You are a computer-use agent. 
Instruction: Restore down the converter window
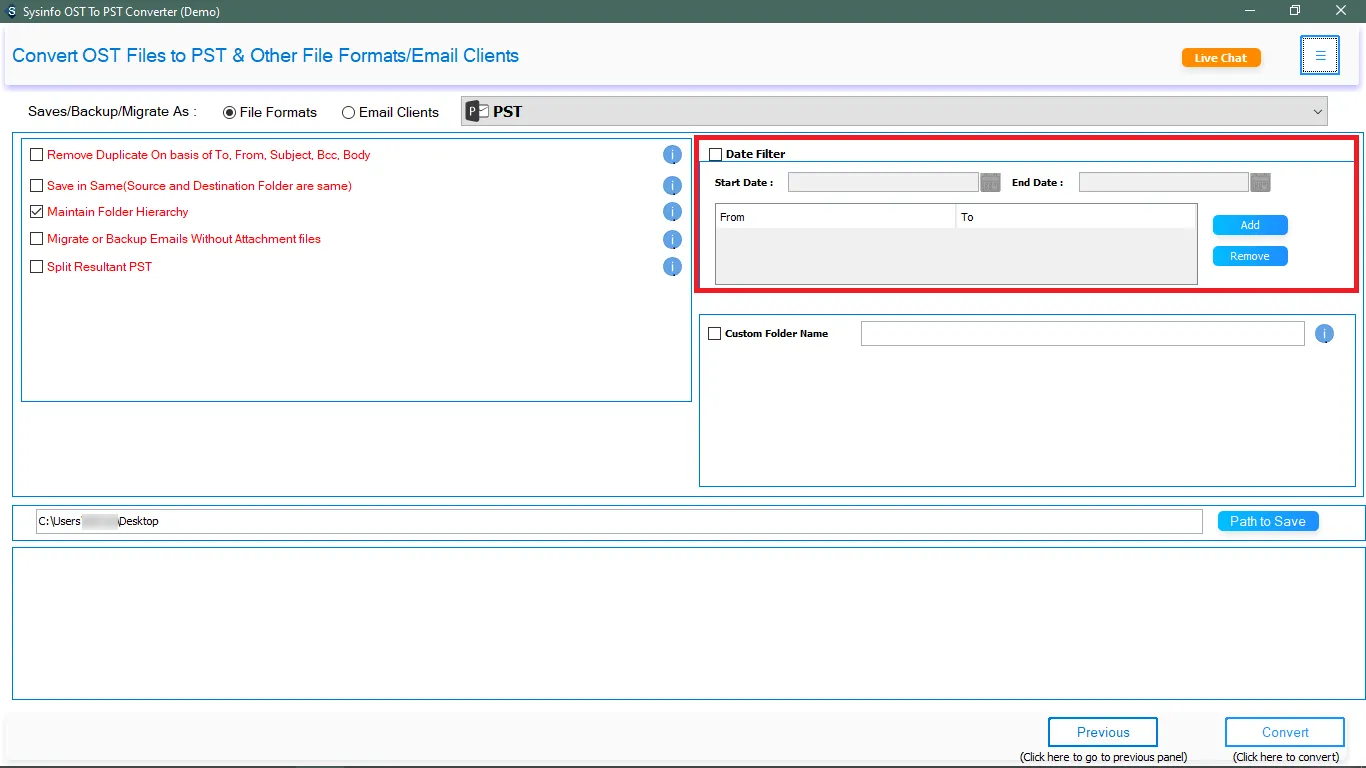pyautogui.click(x=1295, y=11)
